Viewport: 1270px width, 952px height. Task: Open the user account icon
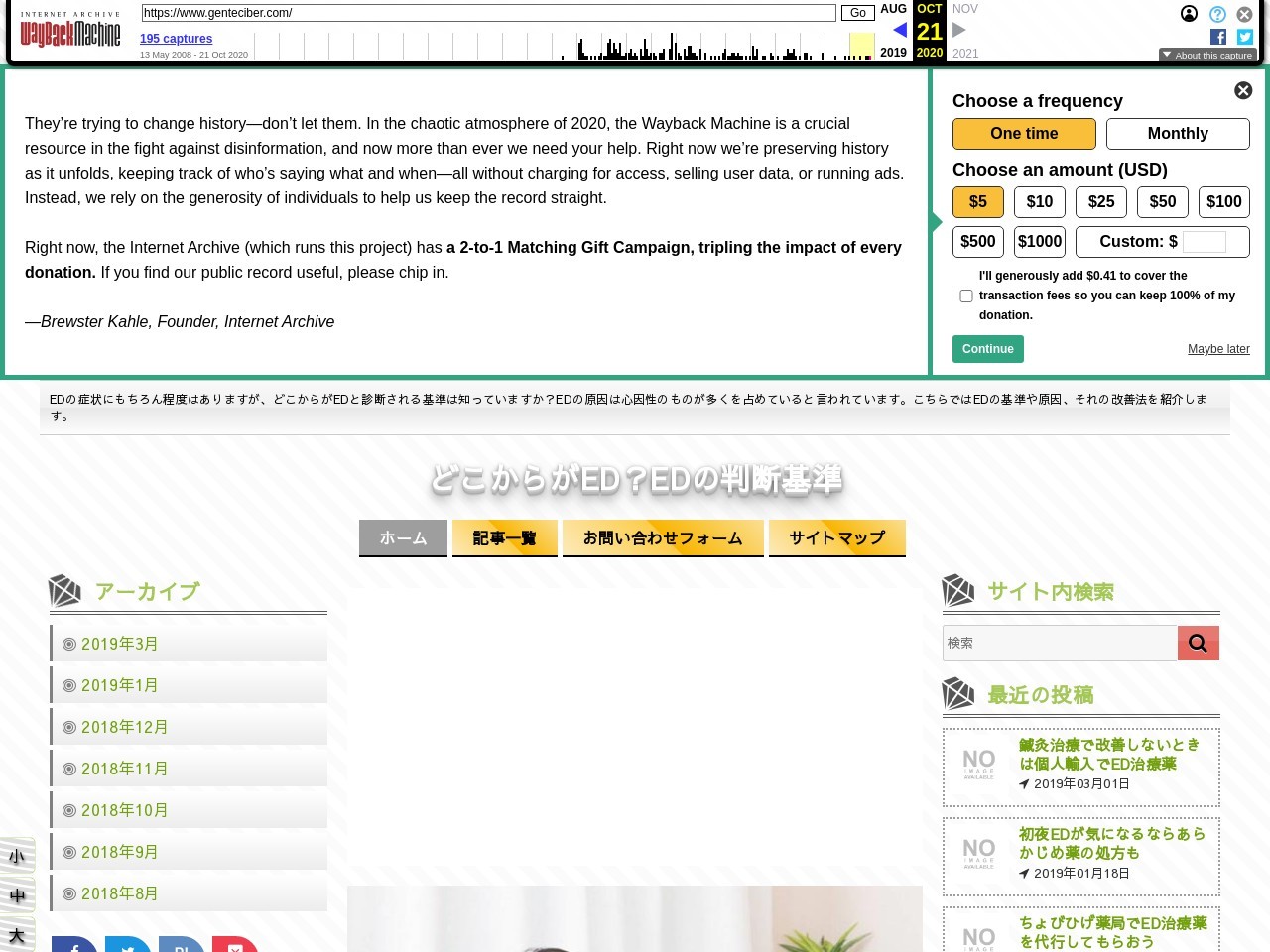[1189, 14]
